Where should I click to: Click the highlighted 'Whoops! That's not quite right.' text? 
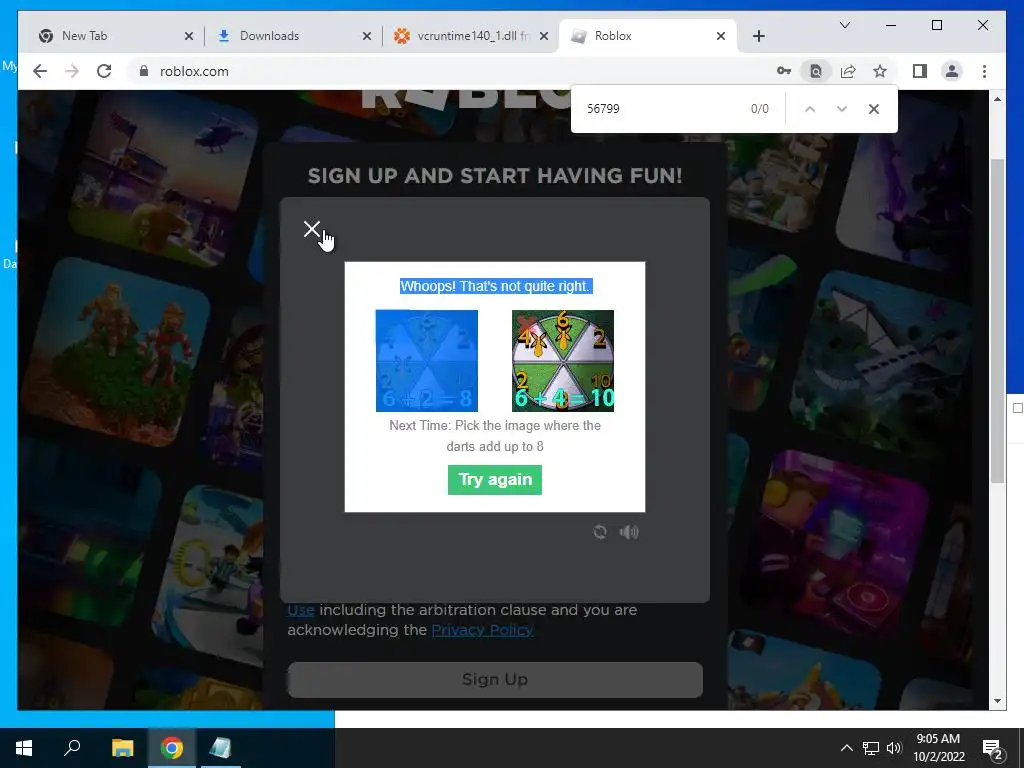[496, 286]
